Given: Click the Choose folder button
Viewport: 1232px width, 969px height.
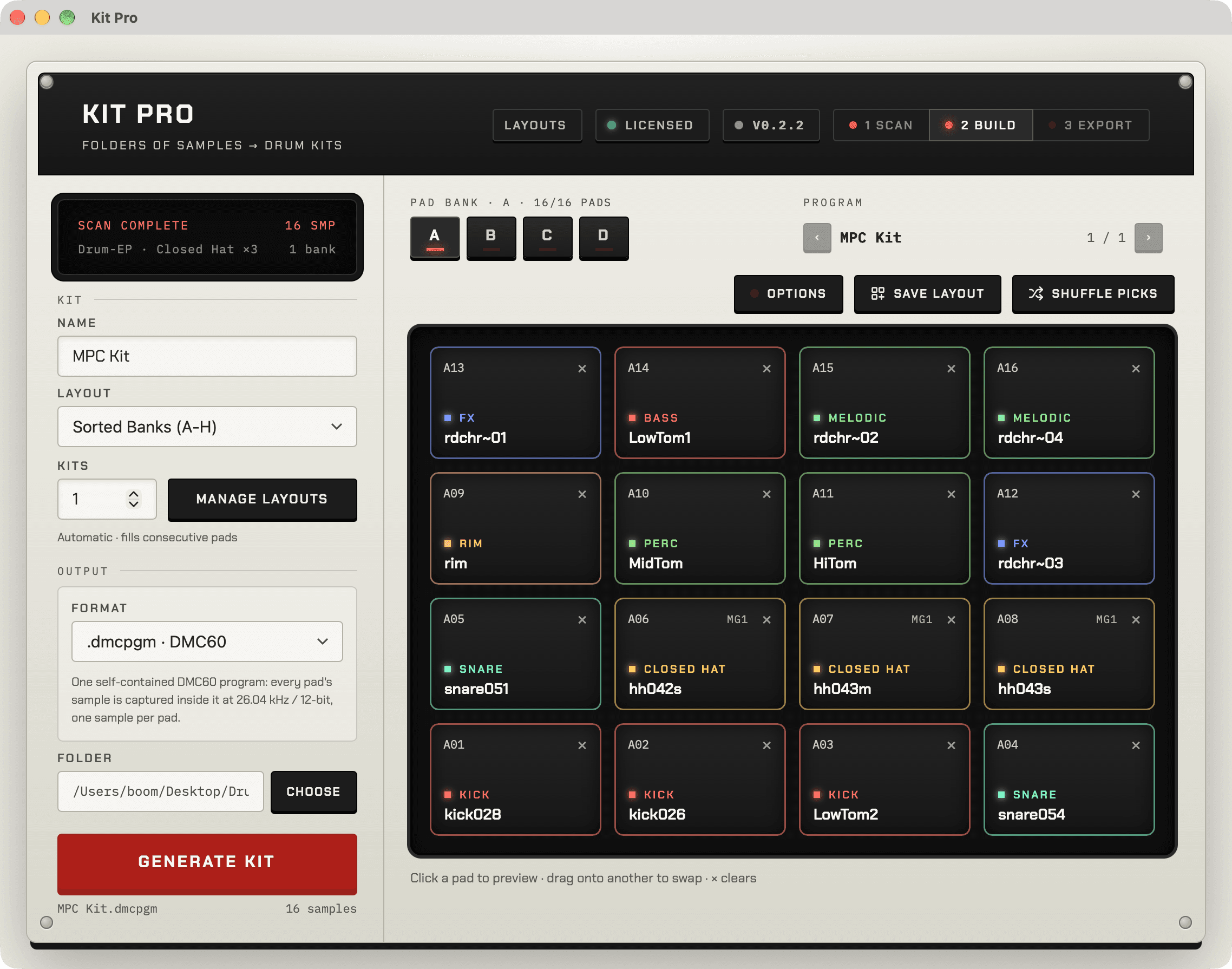Looking at the screenshot, I should point(313,791).
